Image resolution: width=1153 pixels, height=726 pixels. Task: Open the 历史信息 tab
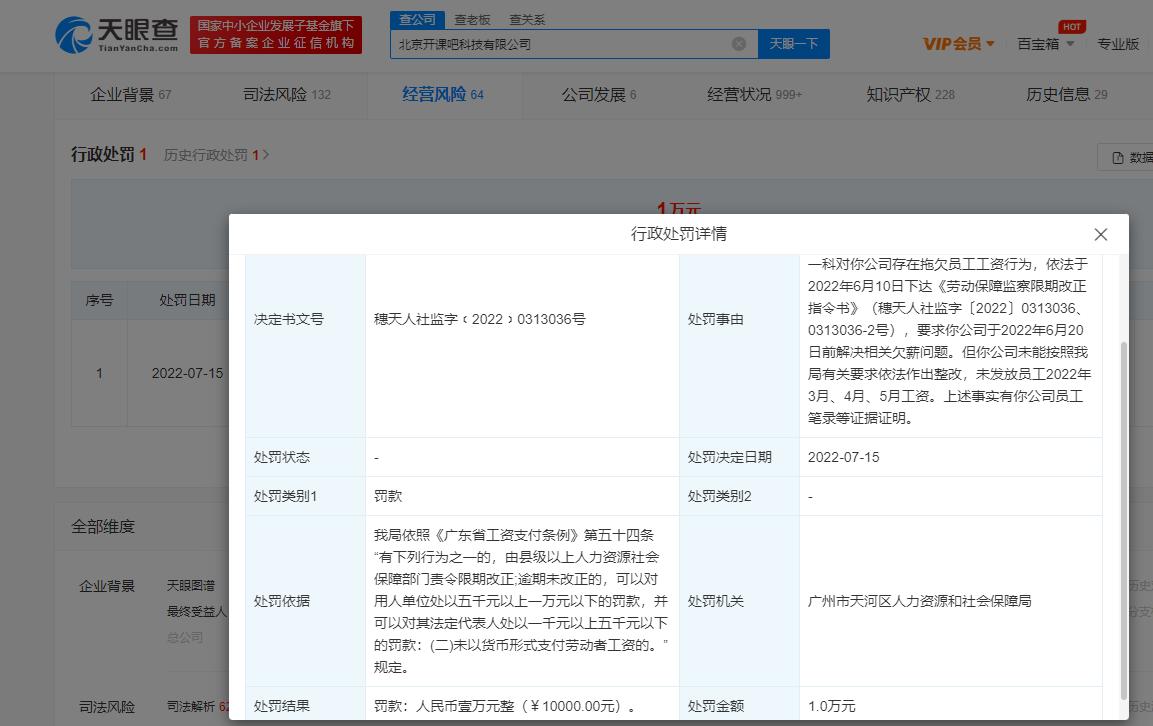[x=1066, y=95]
